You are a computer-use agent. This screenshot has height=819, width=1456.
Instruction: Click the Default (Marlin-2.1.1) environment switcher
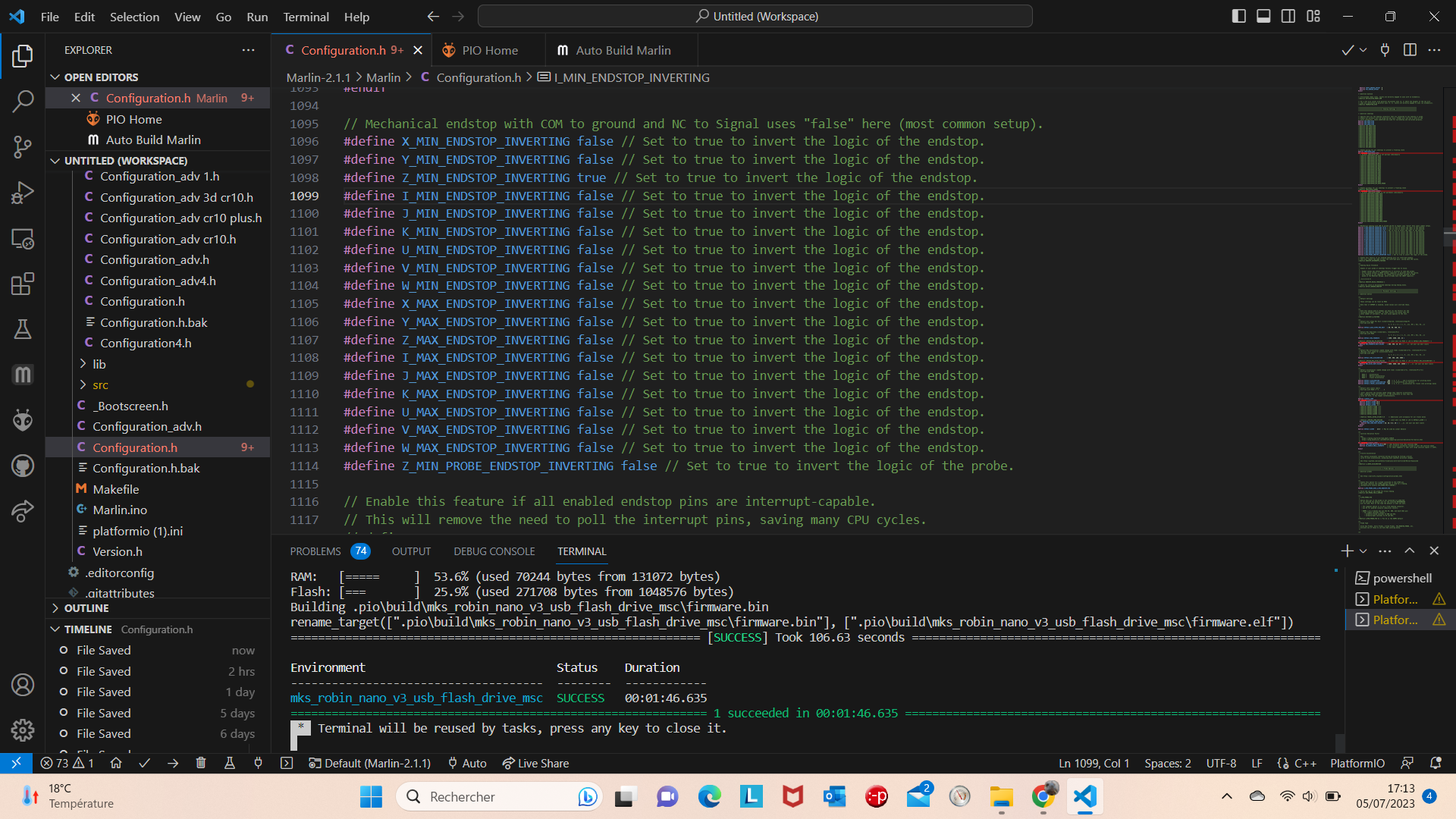point(369,763)
